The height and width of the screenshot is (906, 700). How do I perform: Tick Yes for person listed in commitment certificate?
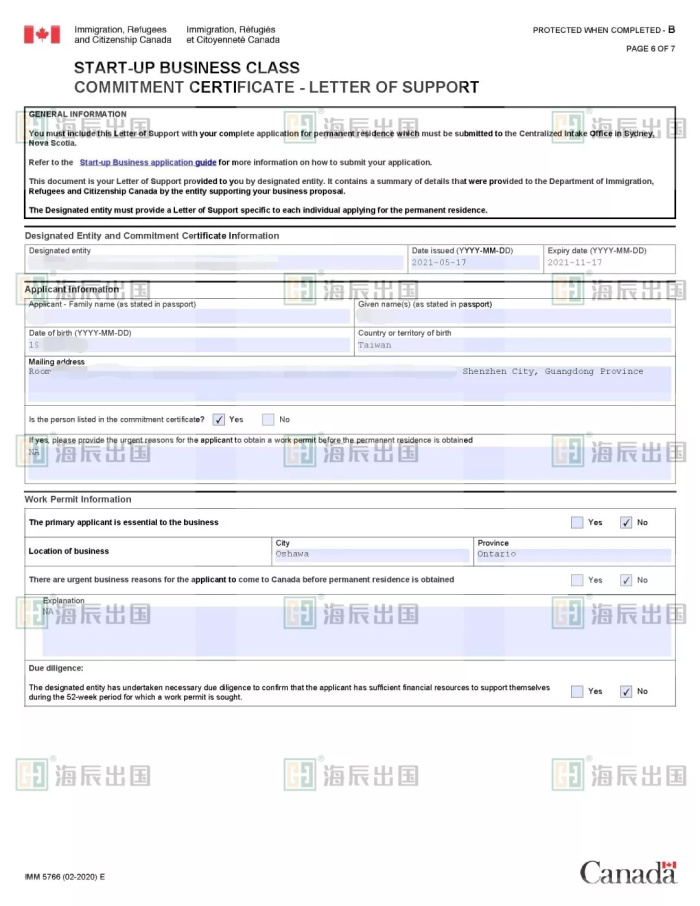[218, 419]
